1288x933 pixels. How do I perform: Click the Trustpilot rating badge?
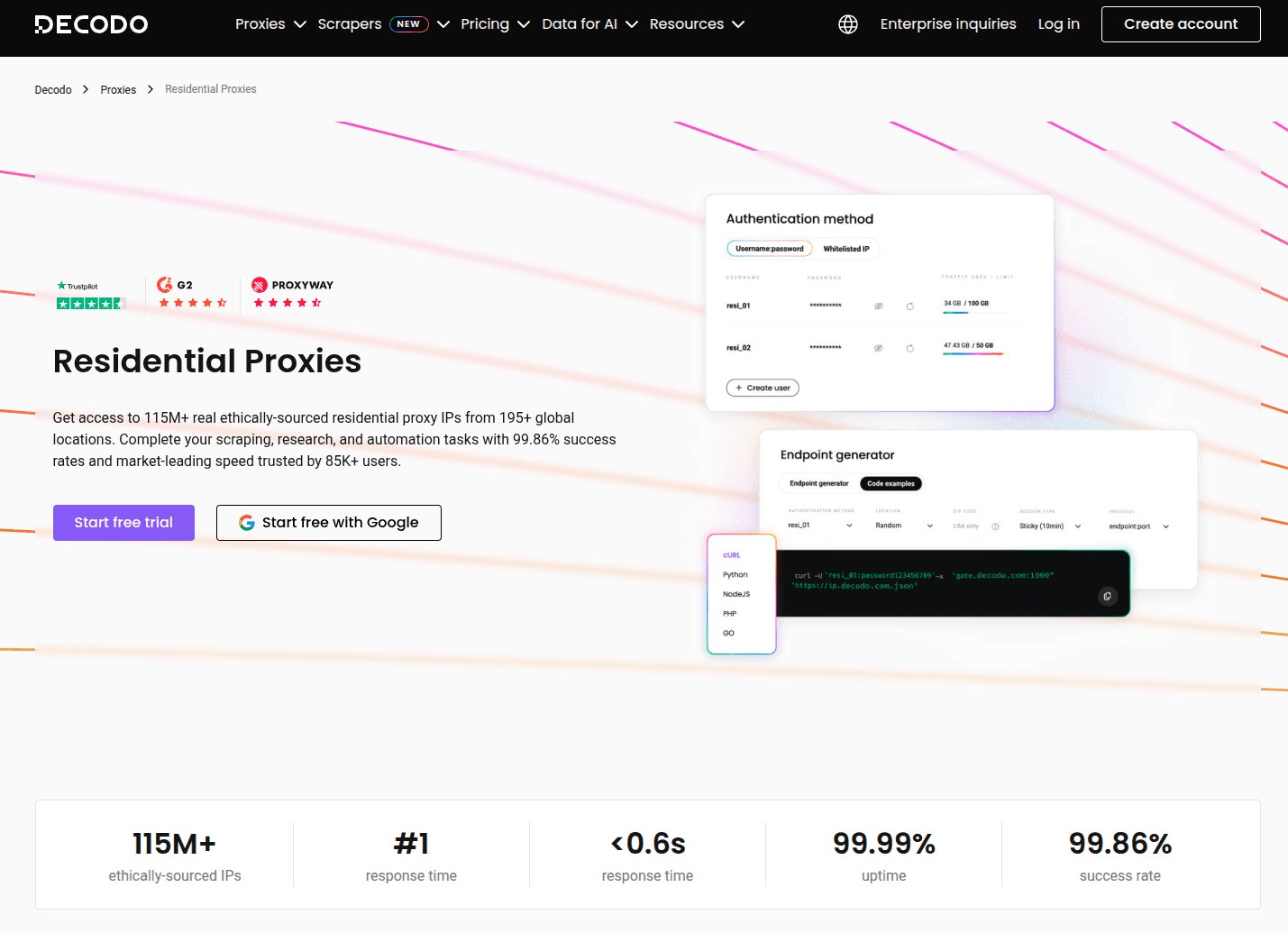(91, 296)
